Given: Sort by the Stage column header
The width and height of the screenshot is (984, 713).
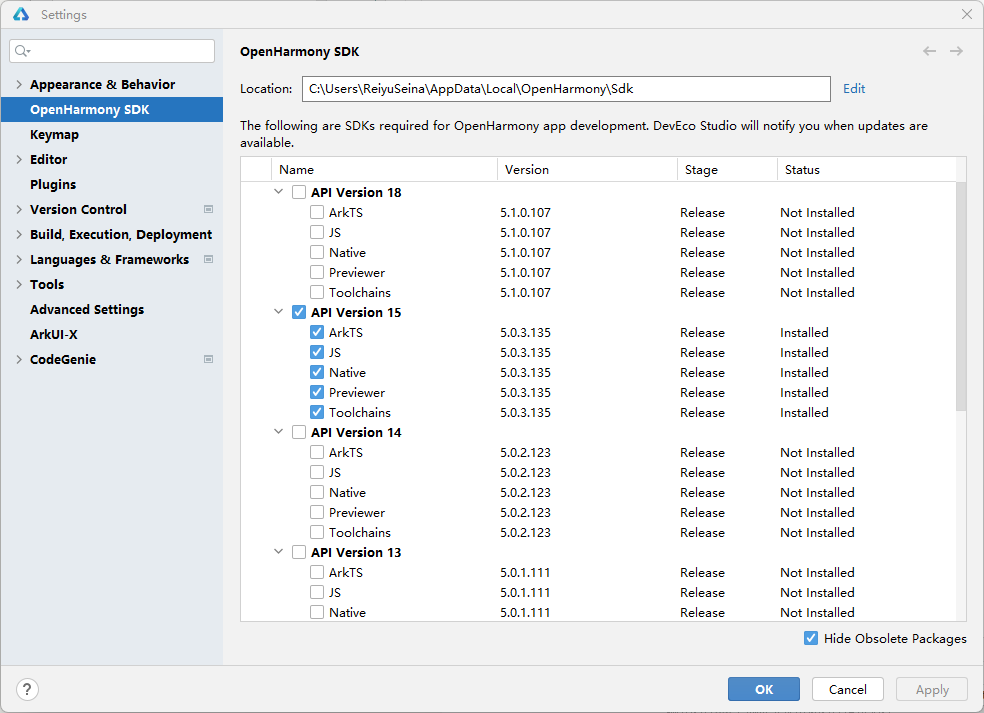Looking at the screenshot, I should click(727, 169).
